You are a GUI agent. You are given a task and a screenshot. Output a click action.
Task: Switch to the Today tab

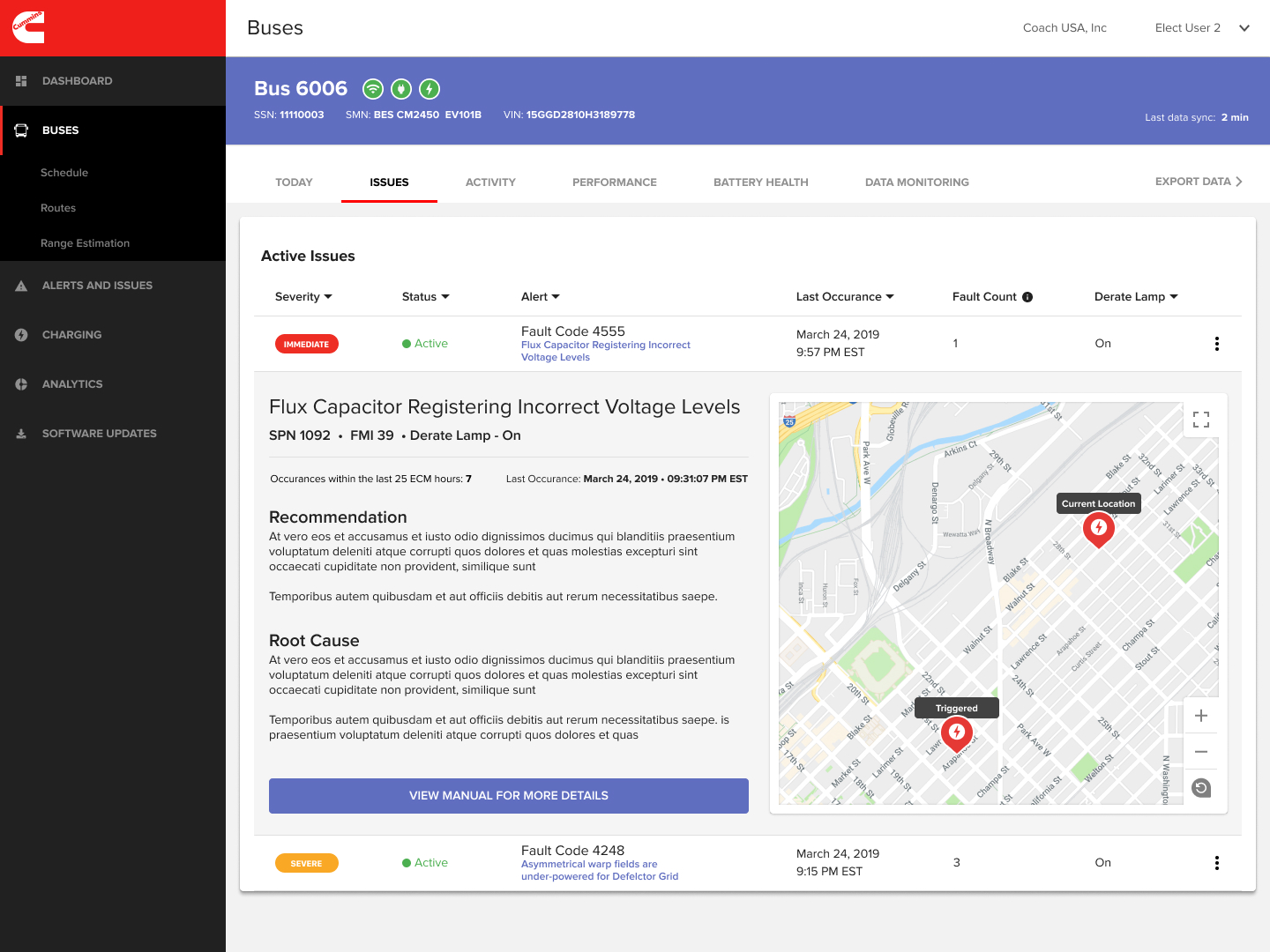(x=294, y=182)
